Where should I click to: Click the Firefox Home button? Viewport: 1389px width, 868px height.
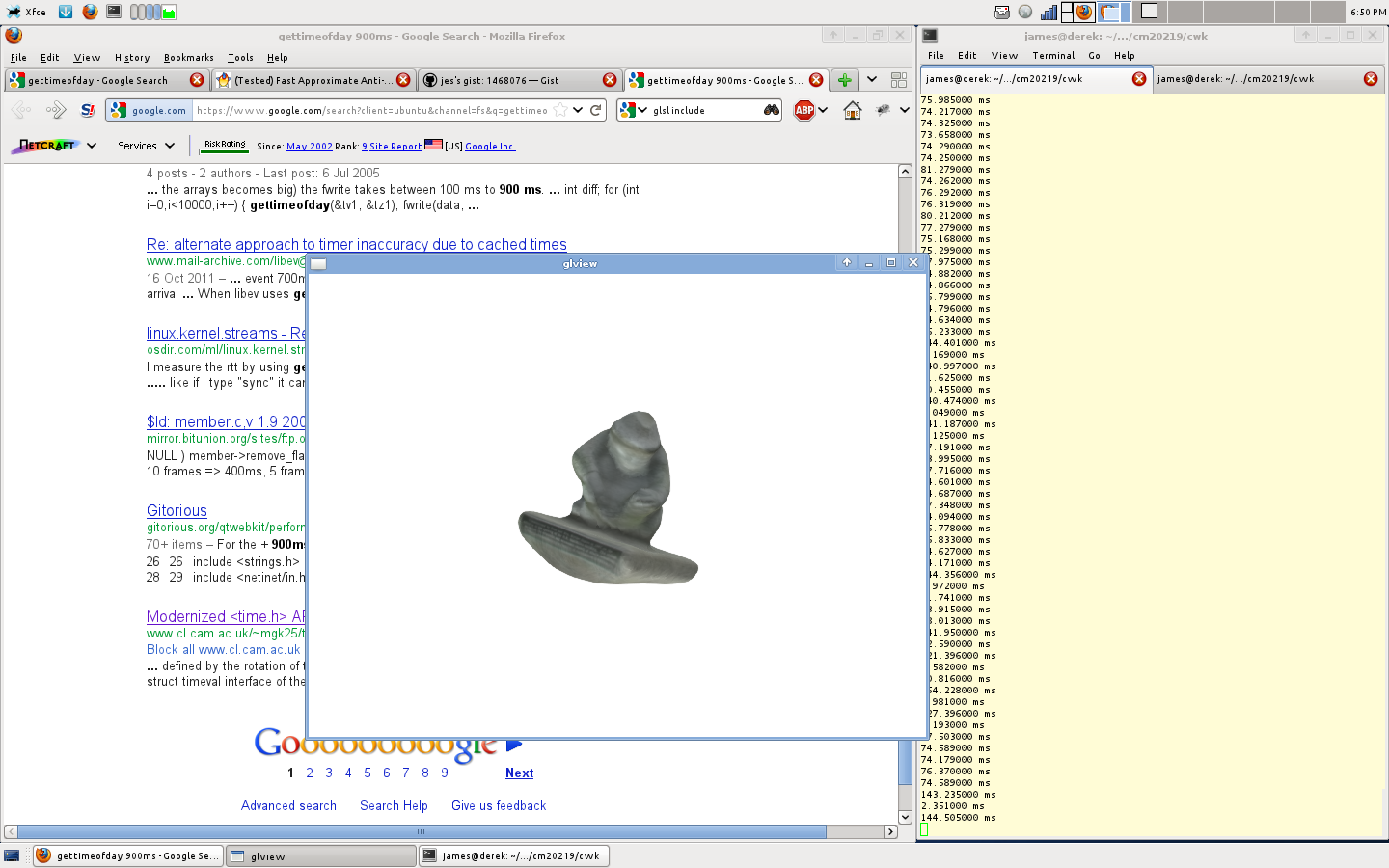(x=852, y=110)
